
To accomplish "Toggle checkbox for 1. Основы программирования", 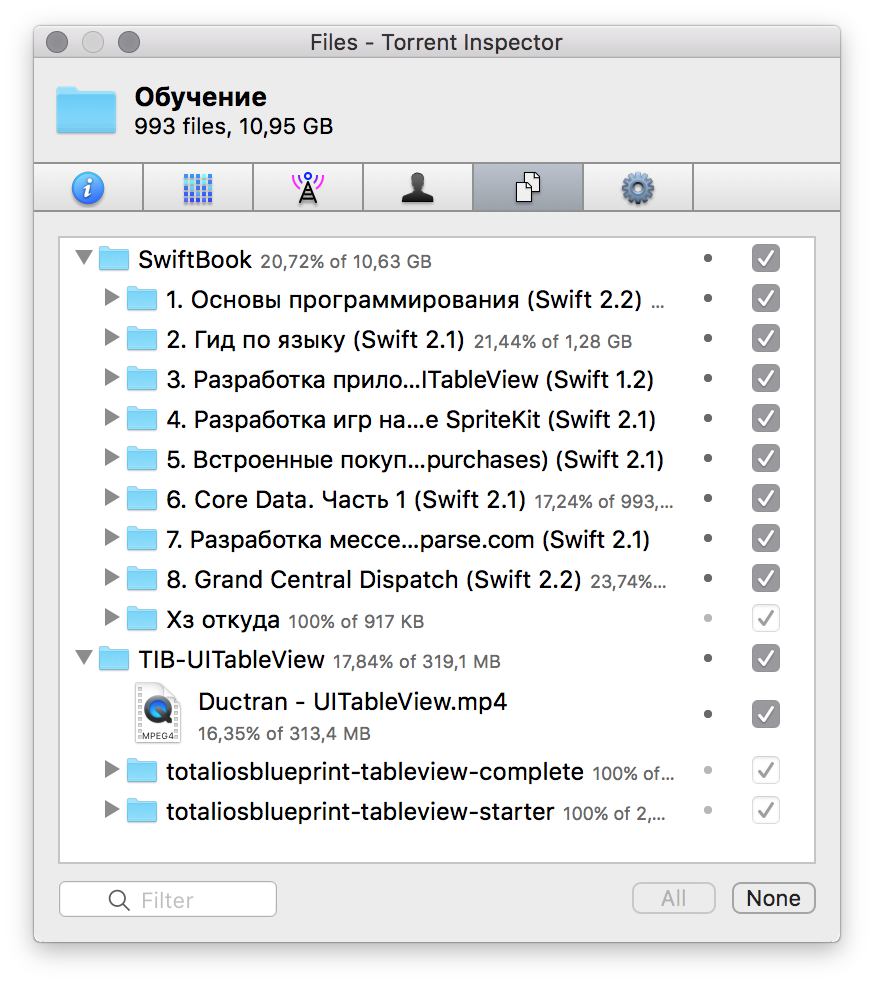I will 765,298.
